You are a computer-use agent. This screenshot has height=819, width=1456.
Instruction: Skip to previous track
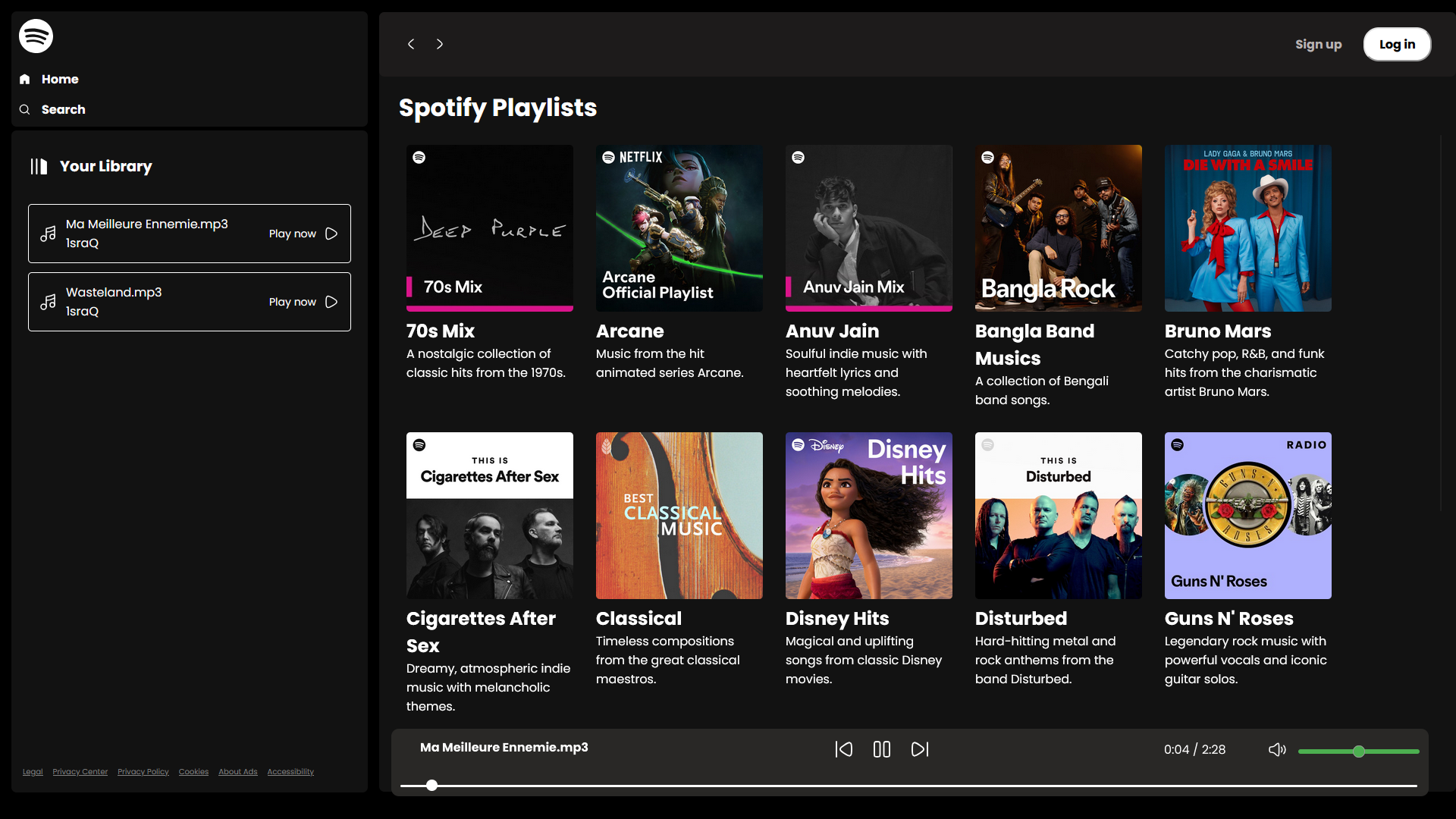(843, 749)
